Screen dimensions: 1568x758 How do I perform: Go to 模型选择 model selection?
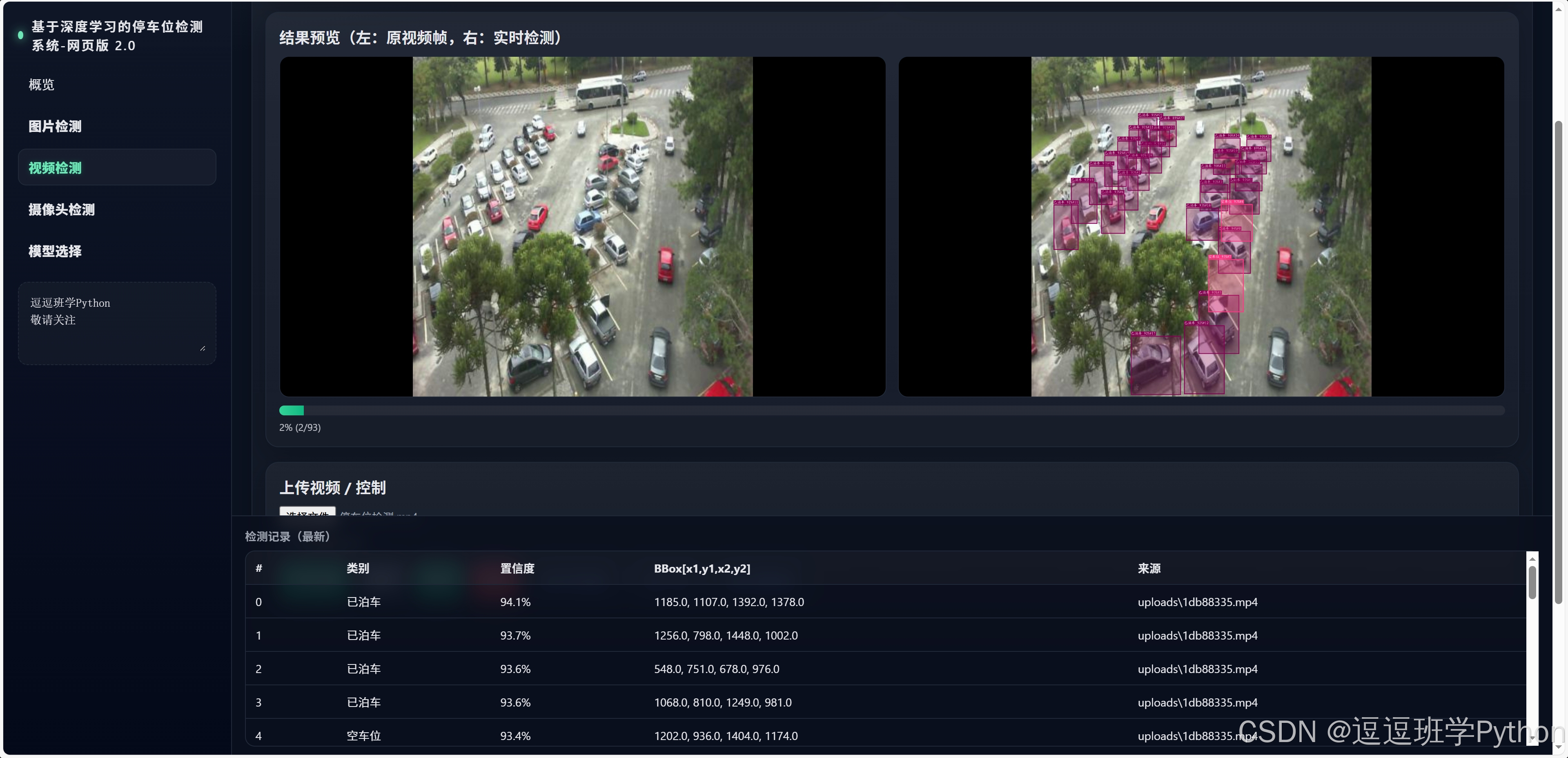click(55, 251)
